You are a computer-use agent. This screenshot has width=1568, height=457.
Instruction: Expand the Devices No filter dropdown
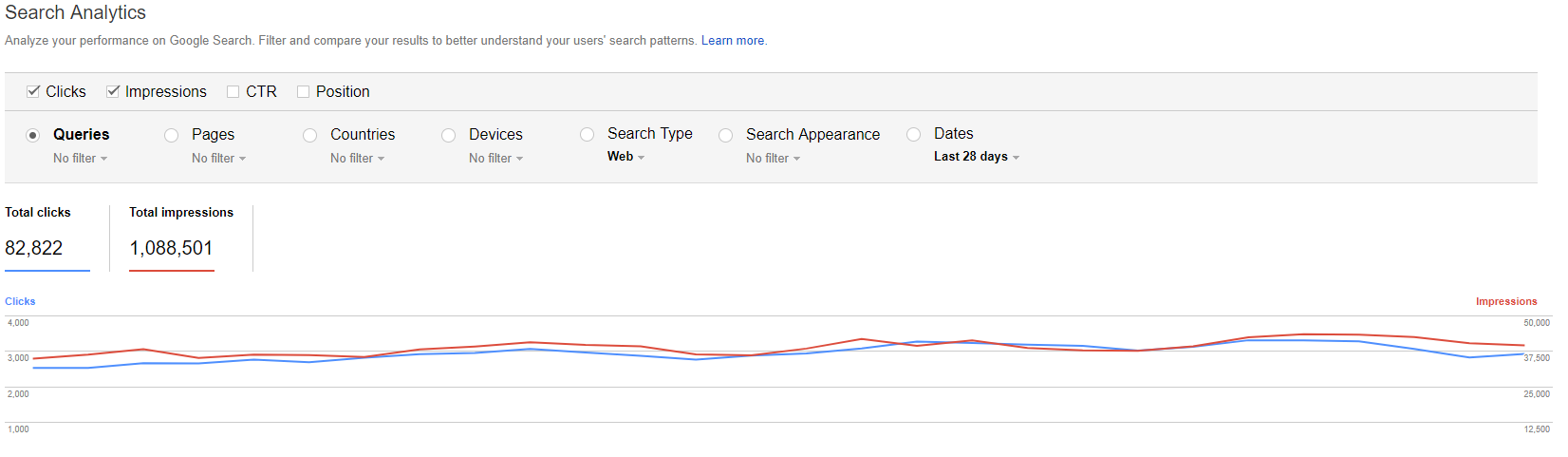495,159
